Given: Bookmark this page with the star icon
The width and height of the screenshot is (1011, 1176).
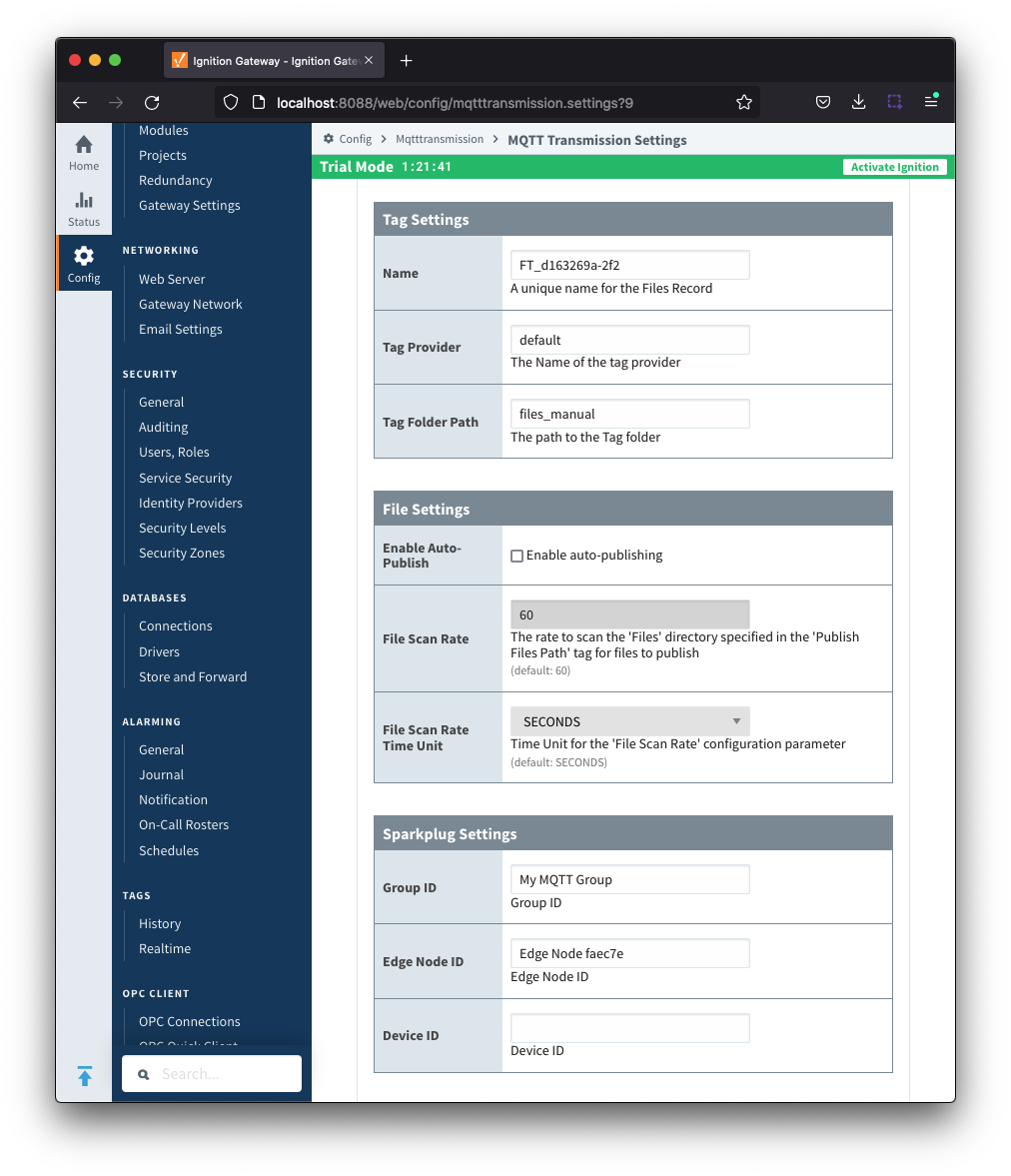Looking at the screenshot, I should pyautogui.click(x=744, y=103).
